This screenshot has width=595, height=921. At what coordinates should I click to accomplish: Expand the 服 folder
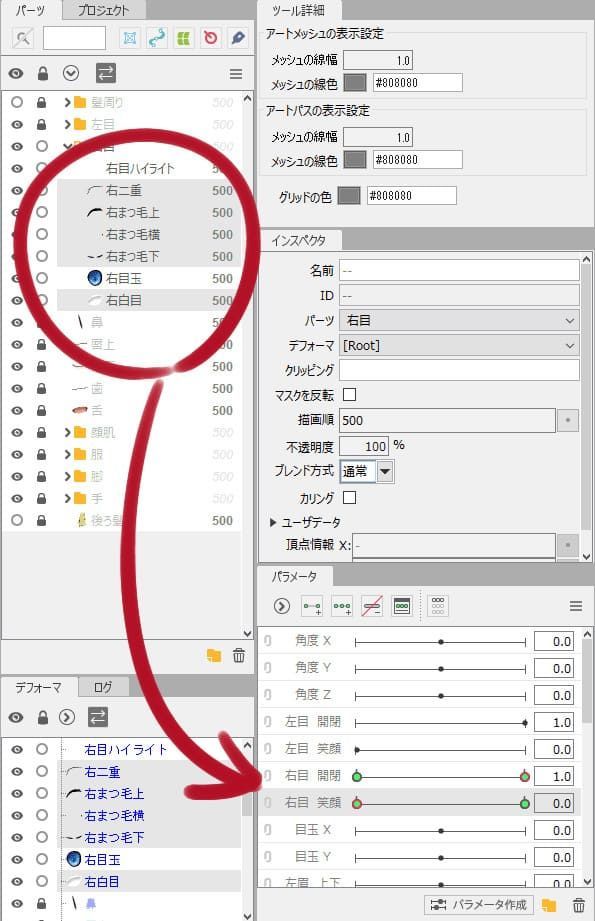coord(67,455)
